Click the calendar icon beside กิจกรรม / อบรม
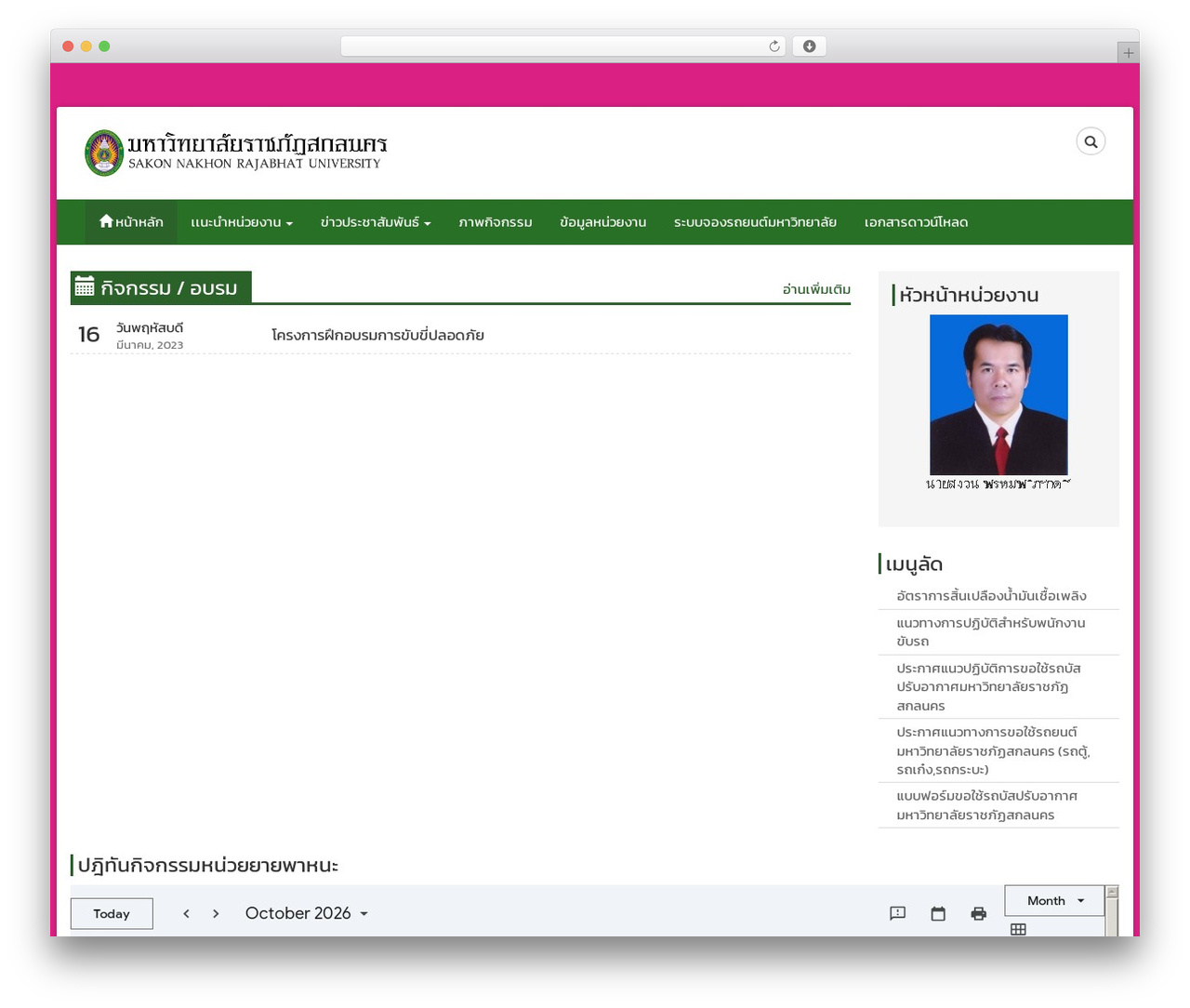This screenshot has width=1190, height=1008. 85,286
